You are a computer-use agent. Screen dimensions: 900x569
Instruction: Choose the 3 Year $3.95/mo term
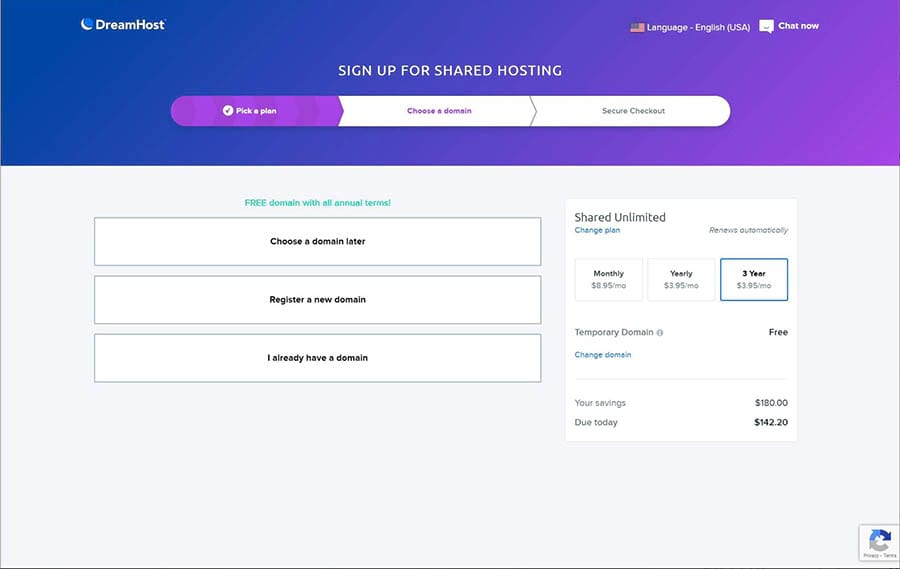[754, 280]
